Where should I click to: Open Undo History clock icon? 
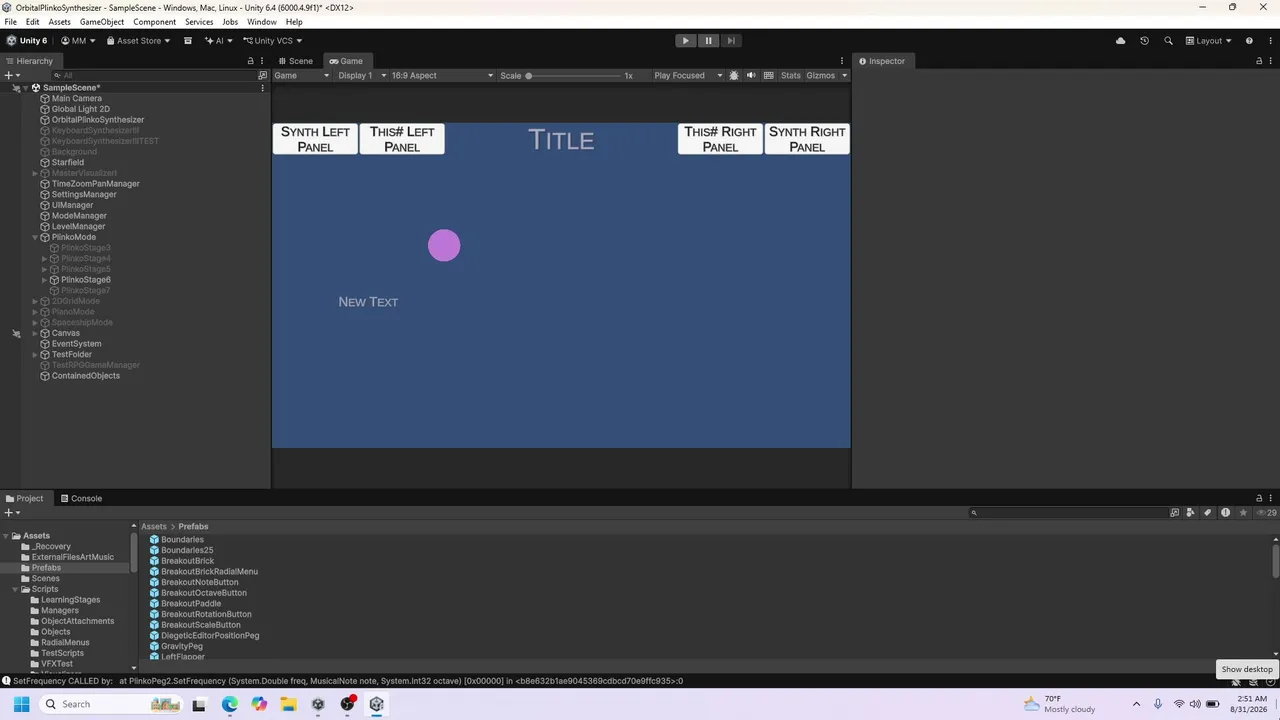click(x=1144, y=41)
